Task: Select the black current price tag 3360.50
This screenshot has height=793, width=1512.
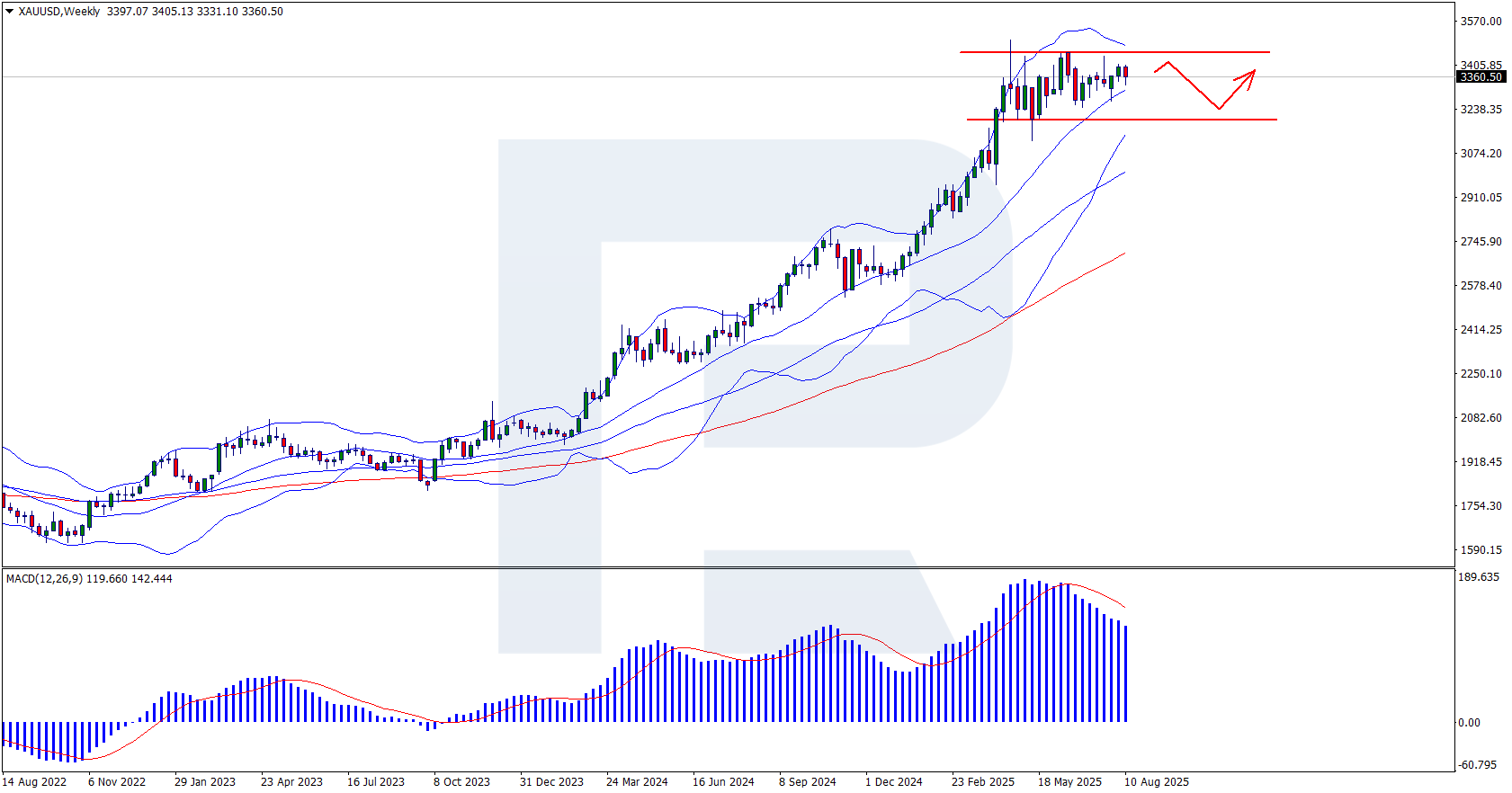Action: coord(1481,77)
